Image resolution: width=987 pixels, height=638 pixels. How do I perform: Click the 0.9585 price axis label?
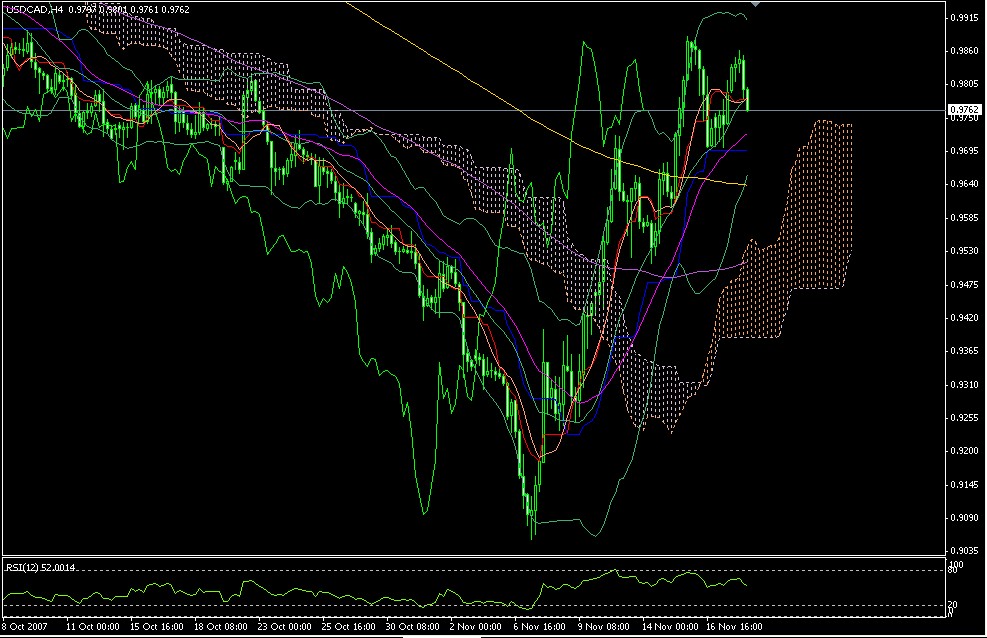pyautogui.click(x=966, y=218)
